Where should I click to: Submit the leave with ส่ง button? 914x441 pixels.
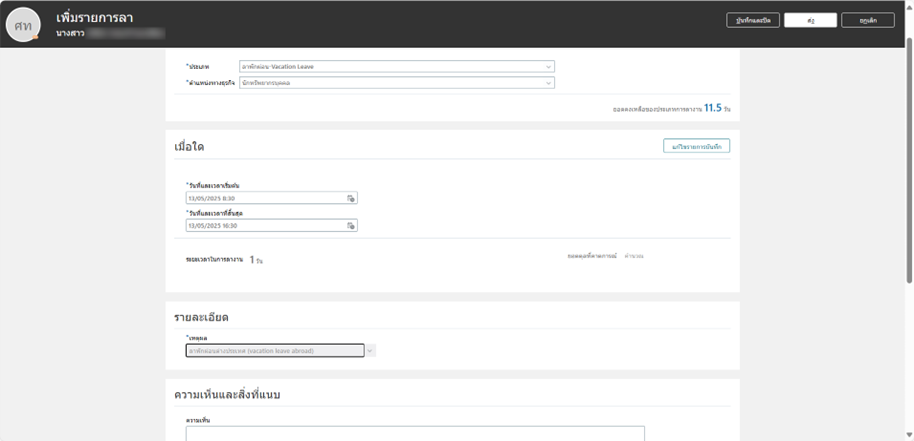pos(810,20)
